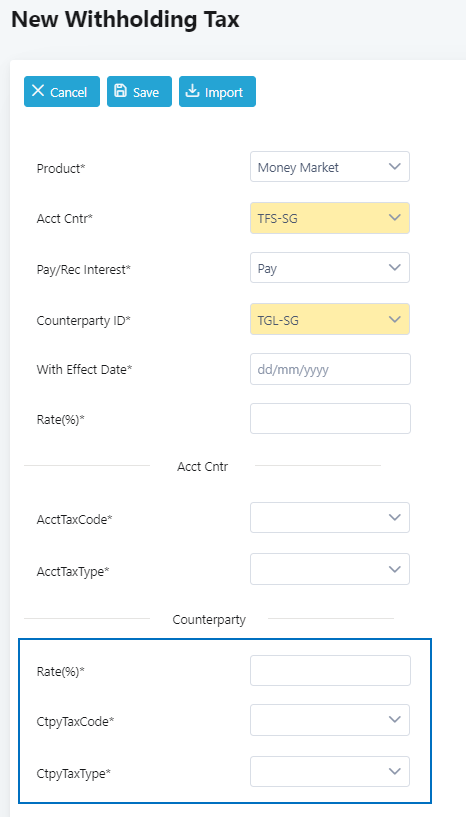Click the Acct Cntr chevron arrow

click(x=395, y=217)
